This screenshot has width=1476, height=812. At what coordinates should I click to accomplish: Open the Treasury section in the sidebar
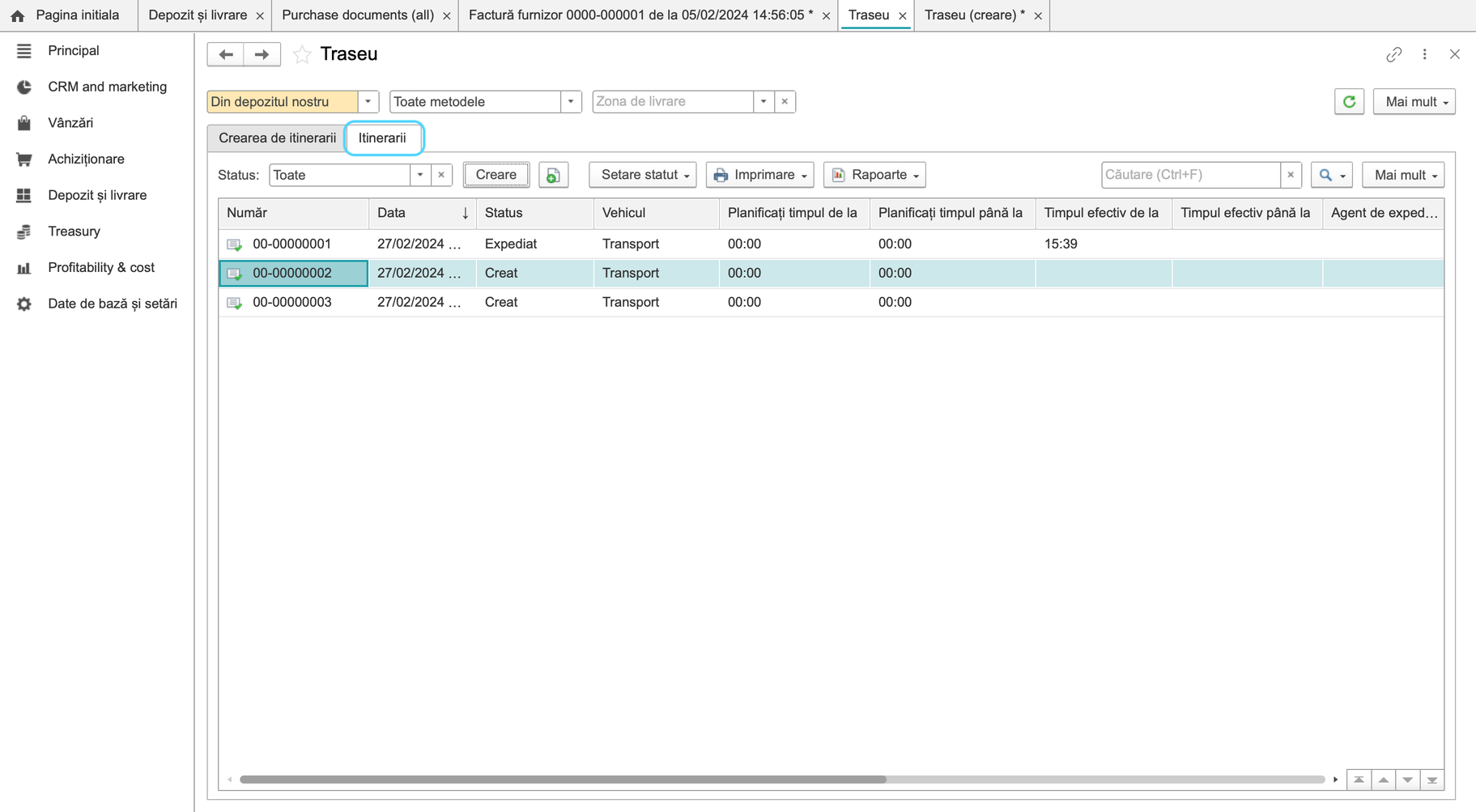tap(74, 232)
